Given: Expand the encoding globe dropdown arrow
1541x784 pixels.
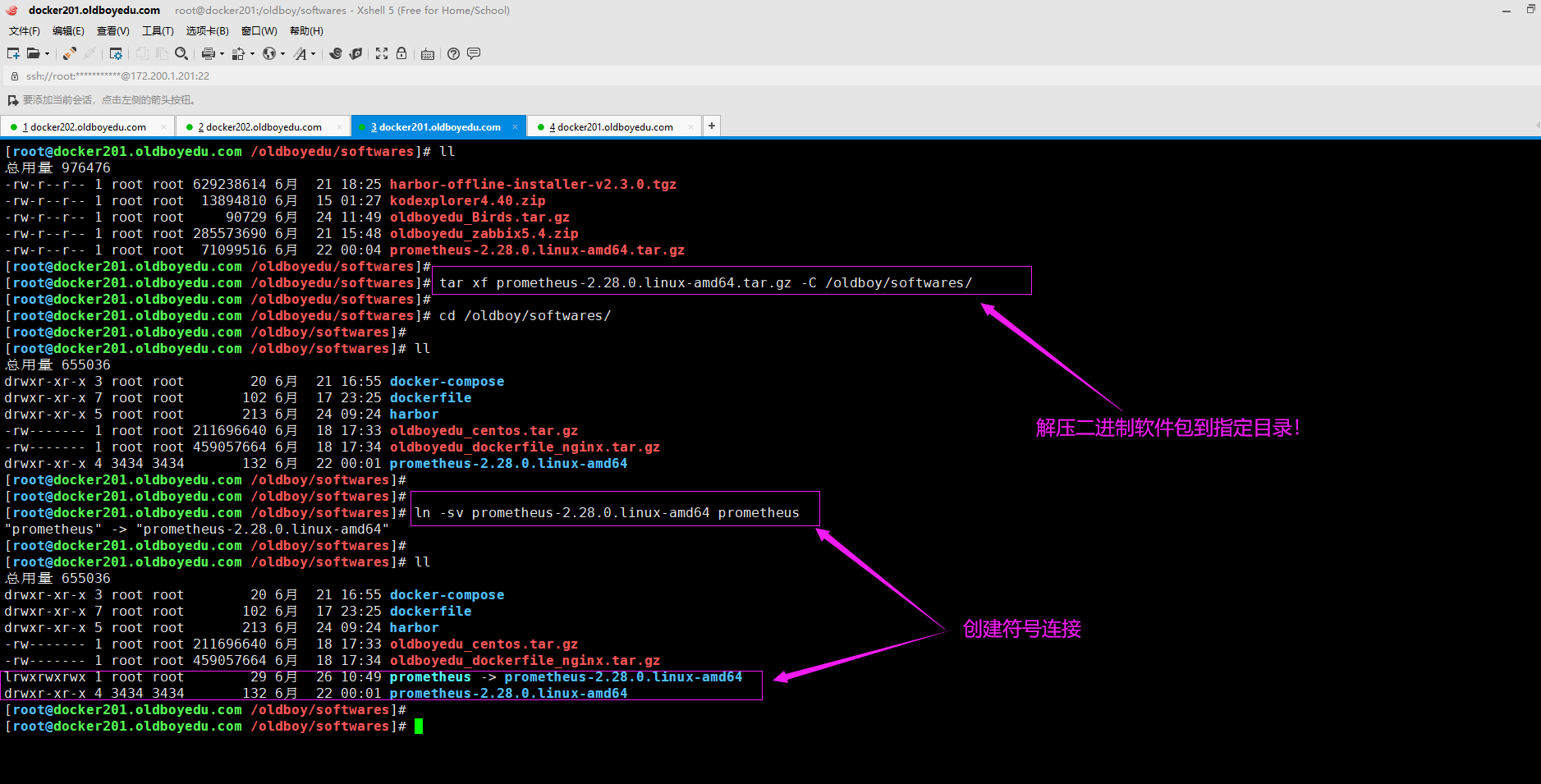Looking at the screenshot, I should point(282,54).
